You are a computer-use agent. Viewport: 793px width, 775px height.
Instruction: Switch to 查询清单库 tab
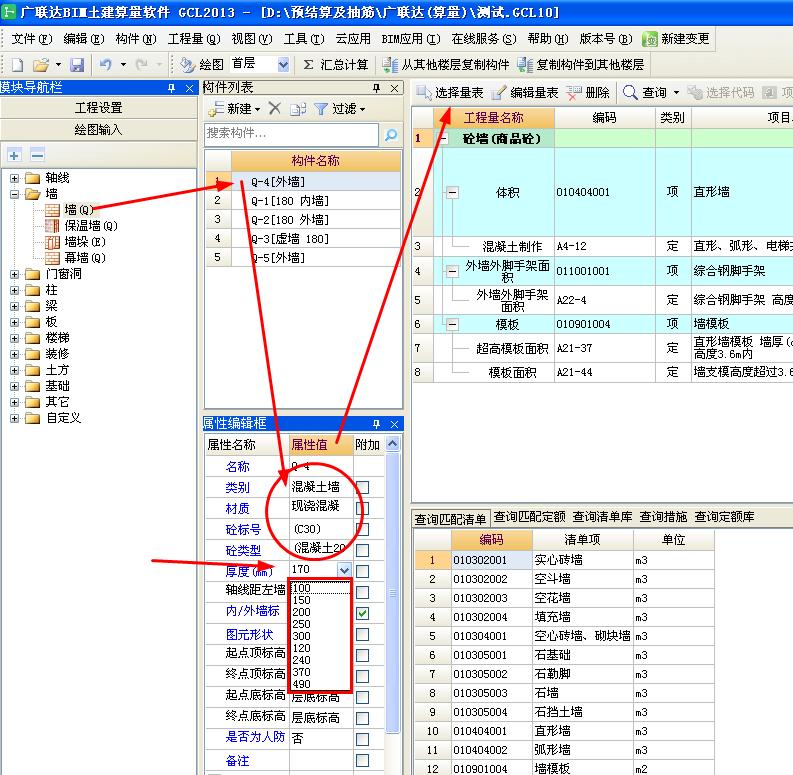coord(602,517)
